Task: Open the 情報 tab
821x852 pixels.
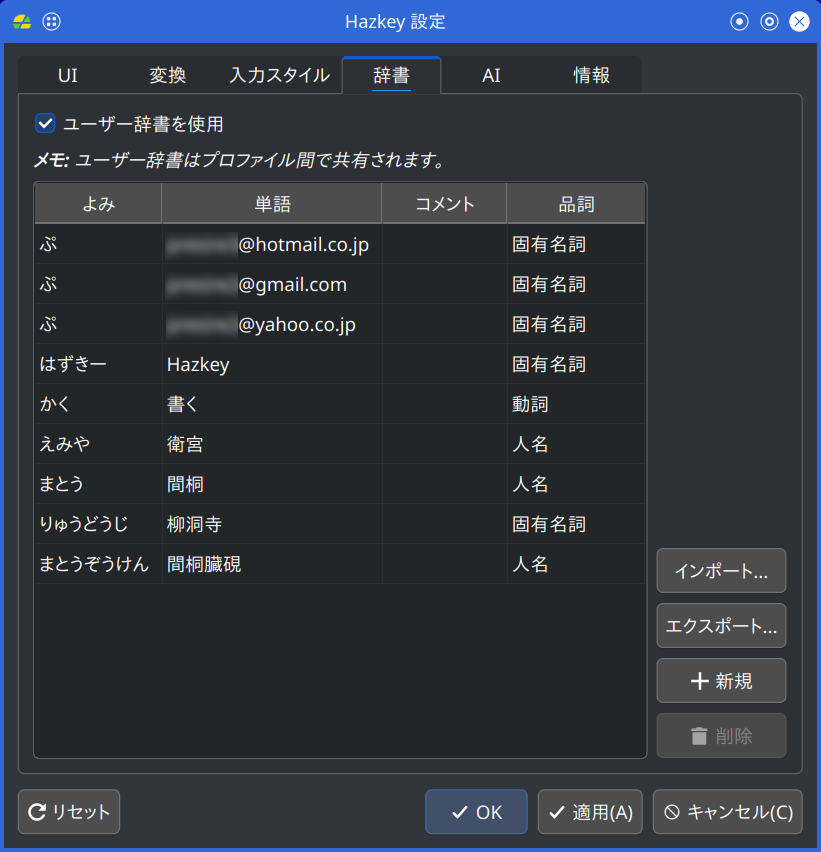Action: (591, 75)
